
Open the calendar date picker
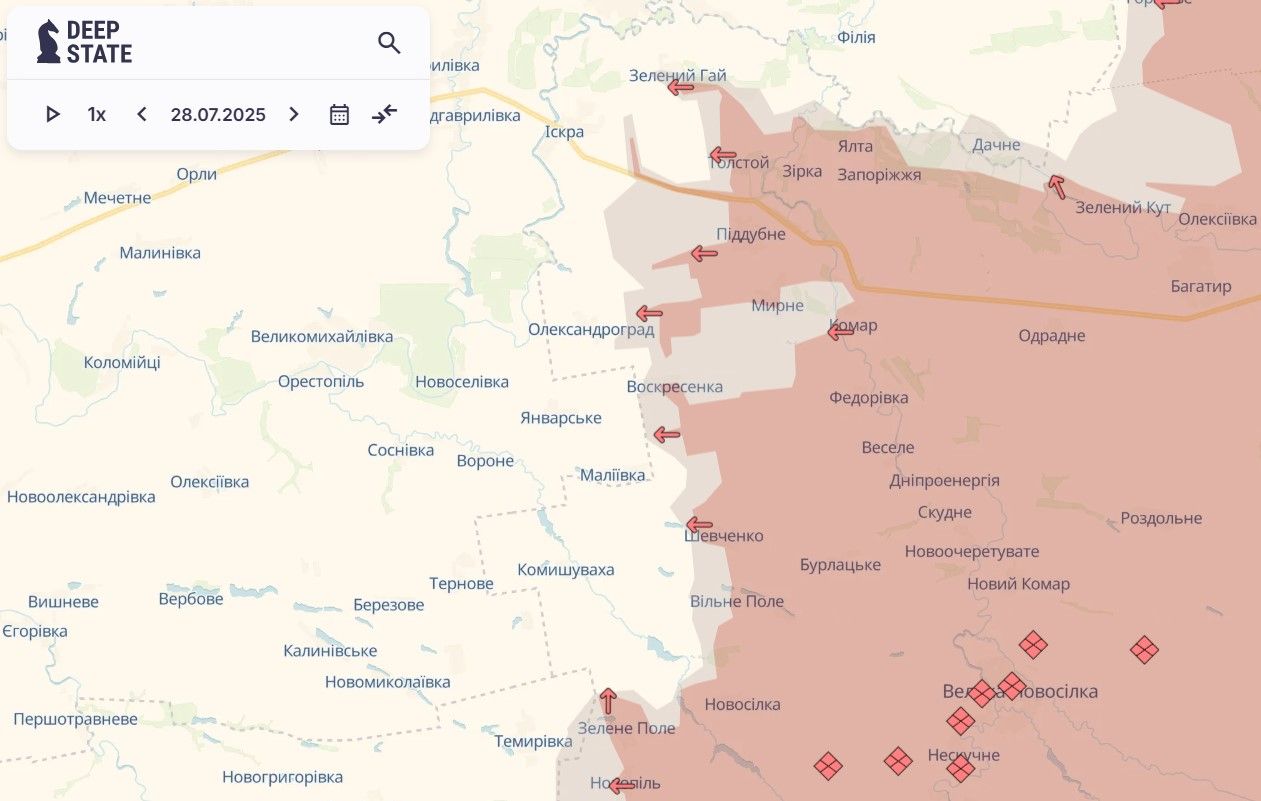tap(339, 114)
